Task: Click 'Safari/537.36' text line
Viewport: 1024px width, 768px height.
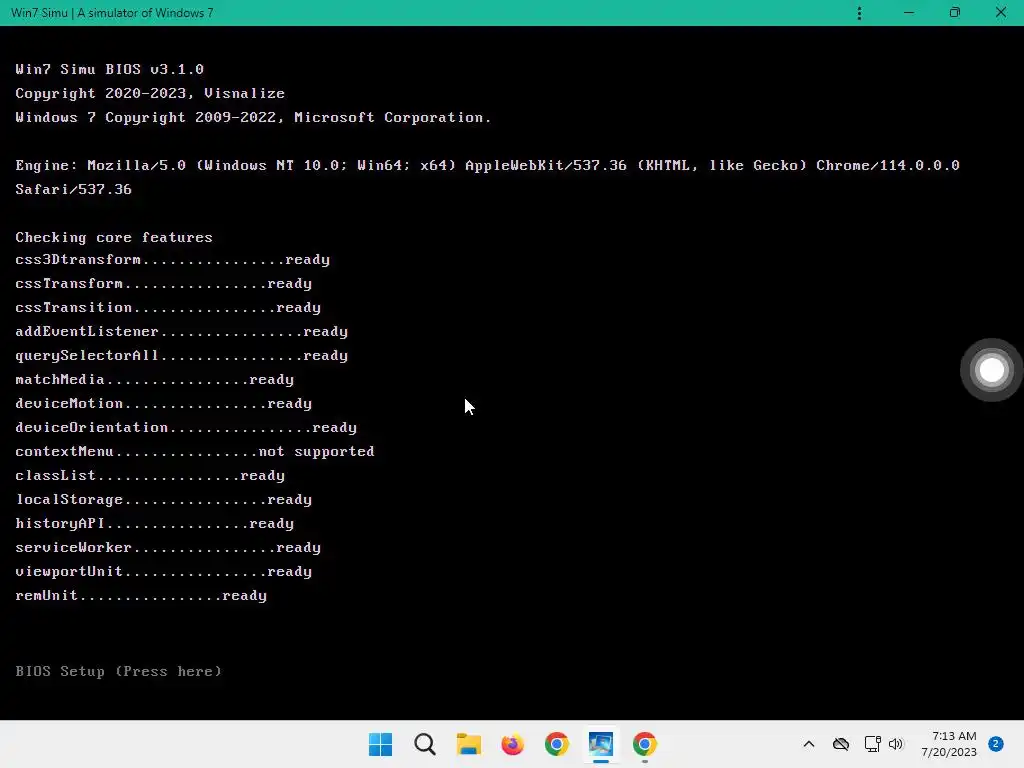Action: click(x=74, y=189)
